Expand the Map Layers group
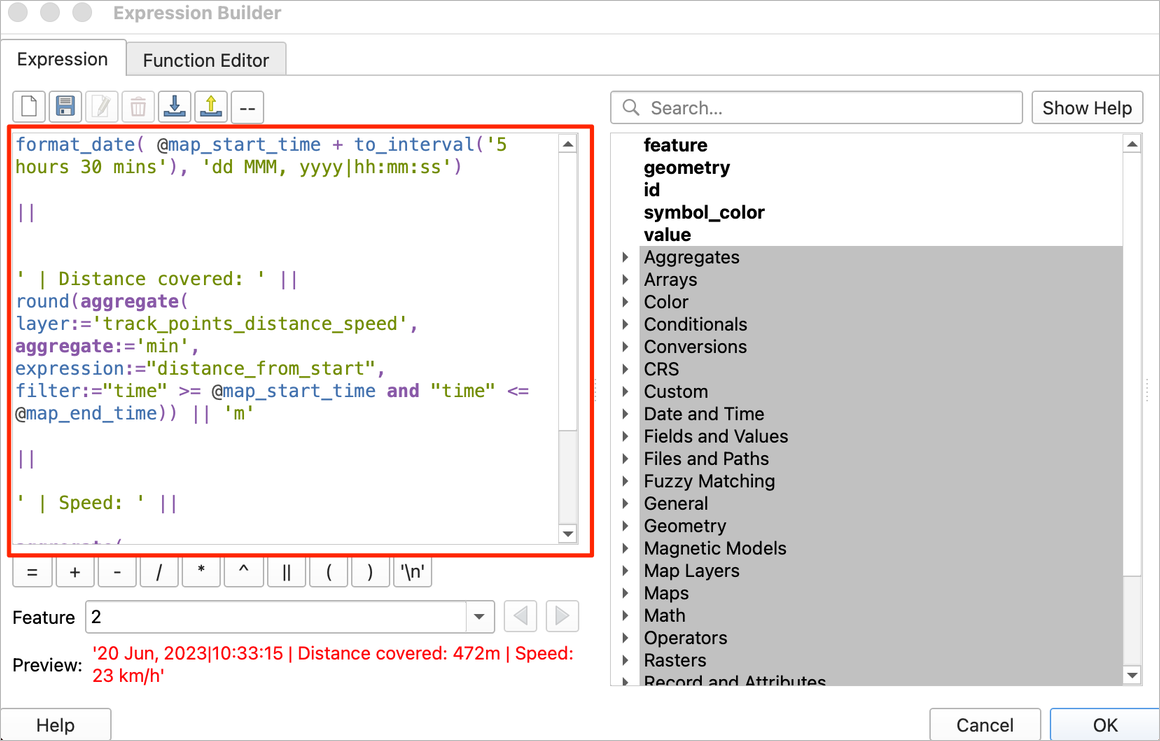 pyautogui.click(x=626, y=571)
